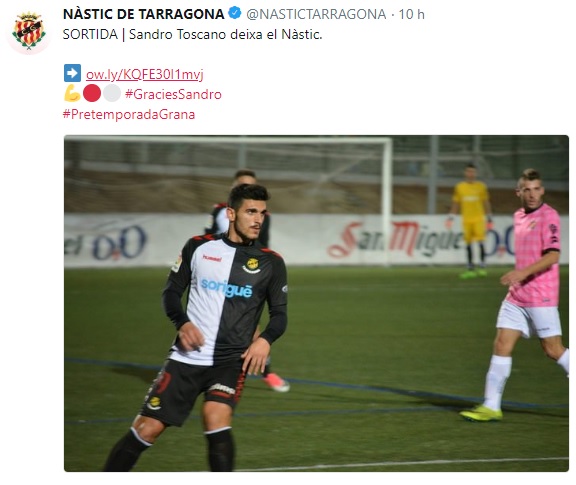Open the #GraciesSandro hashtag

tap(173, 94)
